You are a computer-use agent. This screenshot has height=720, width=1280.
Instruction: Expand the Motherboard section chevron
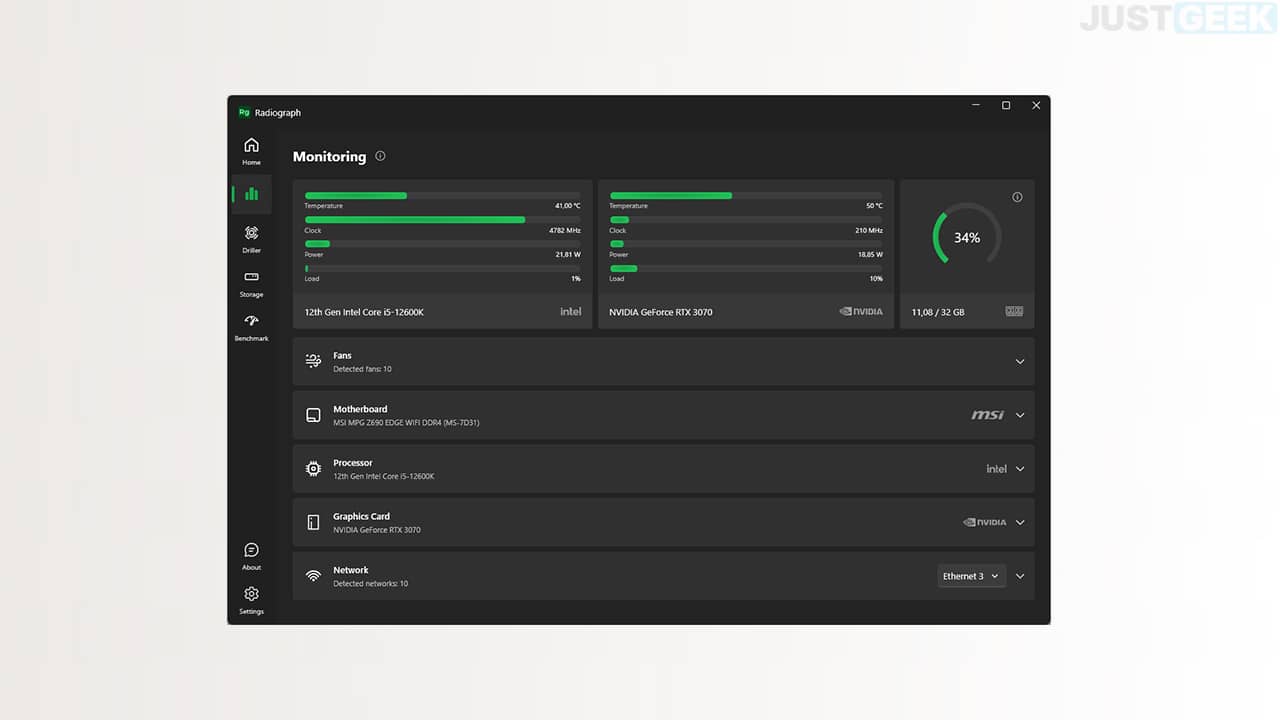point(1020,415)
